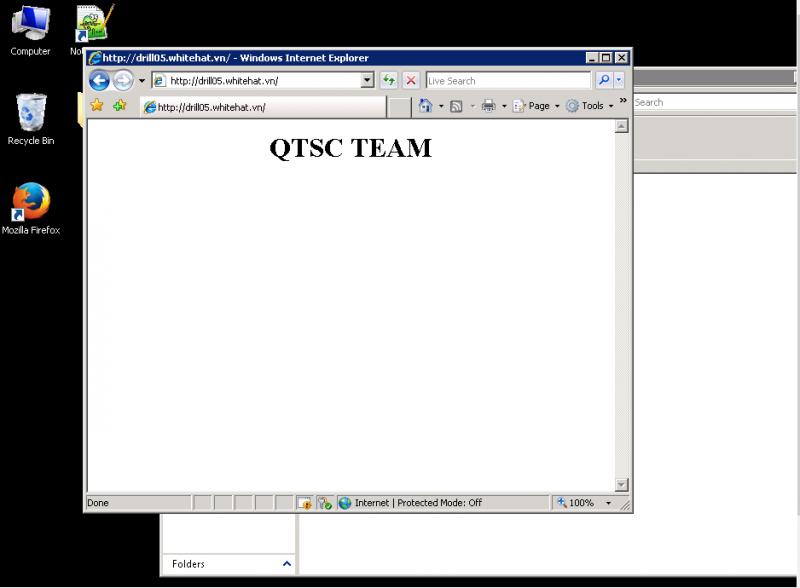Run search with the magnifier icon
The image size is (800, 588).
point(604,80)
